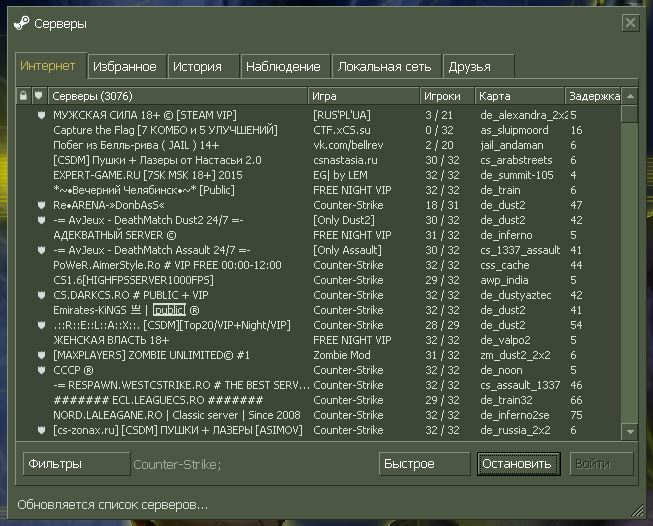
Task: Sort by VAC shield column icon
Action: coord(39,96)
